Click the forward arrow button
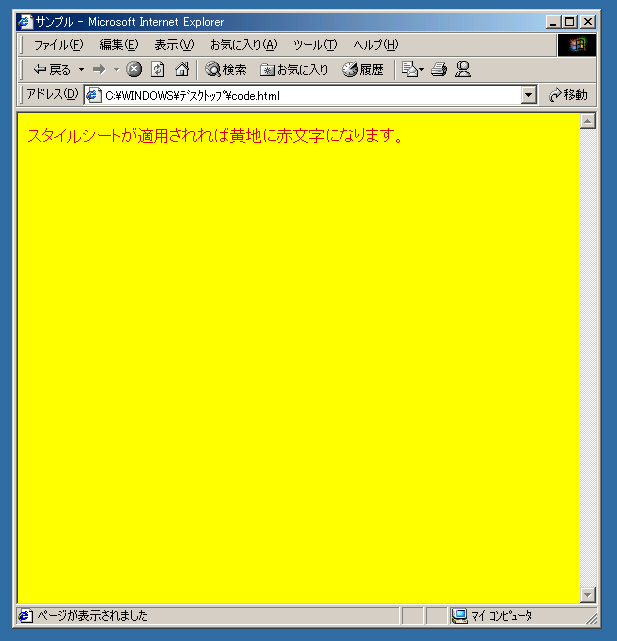 pyautogui.click(x=99, y=70)
